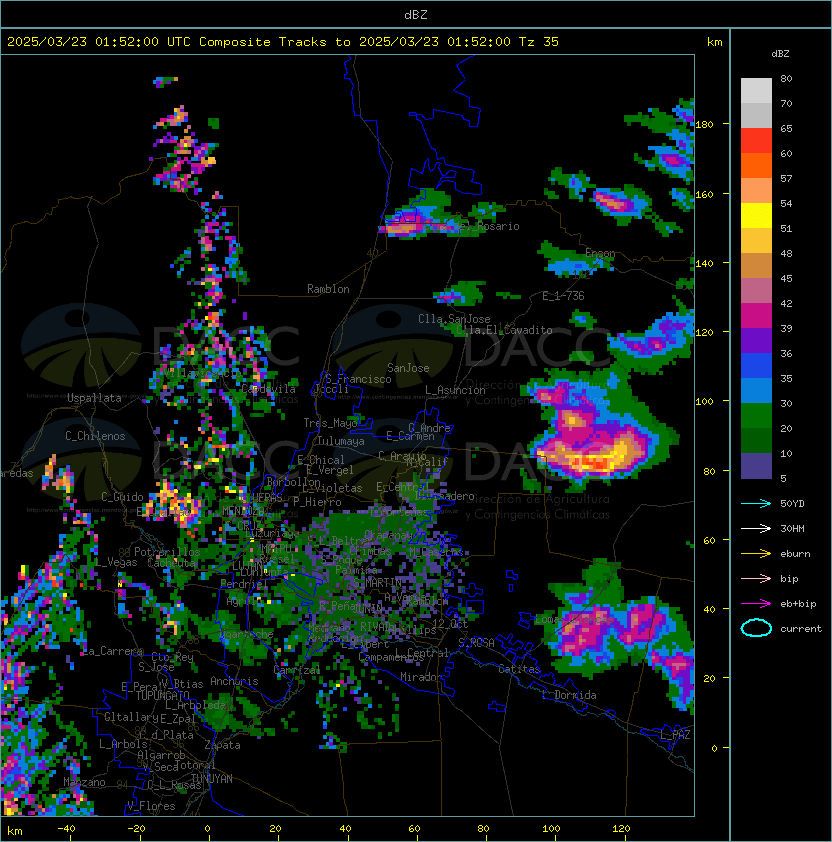Click the 'E_1-736' map label
The height and width of the screenshot is (842, 832).
tap(563, 296)
